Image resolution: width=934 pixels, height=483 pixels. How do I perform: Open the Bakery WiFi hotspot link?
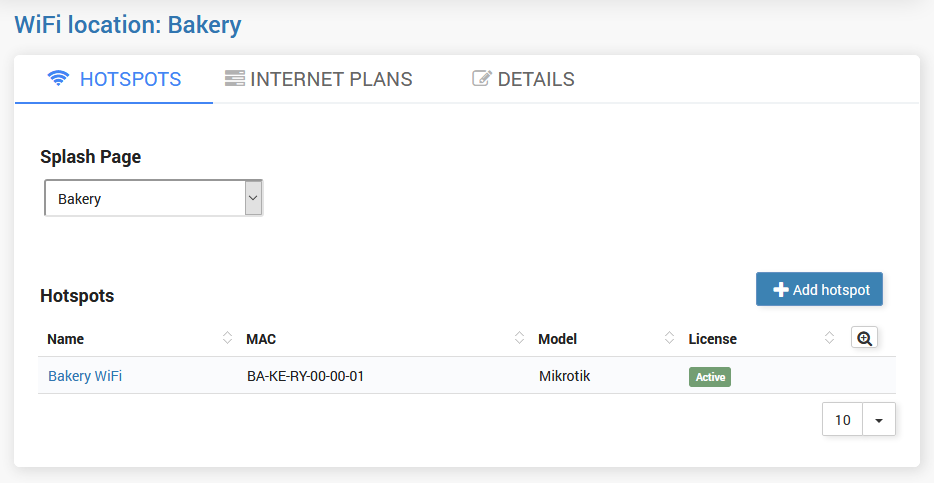point(85,376)
